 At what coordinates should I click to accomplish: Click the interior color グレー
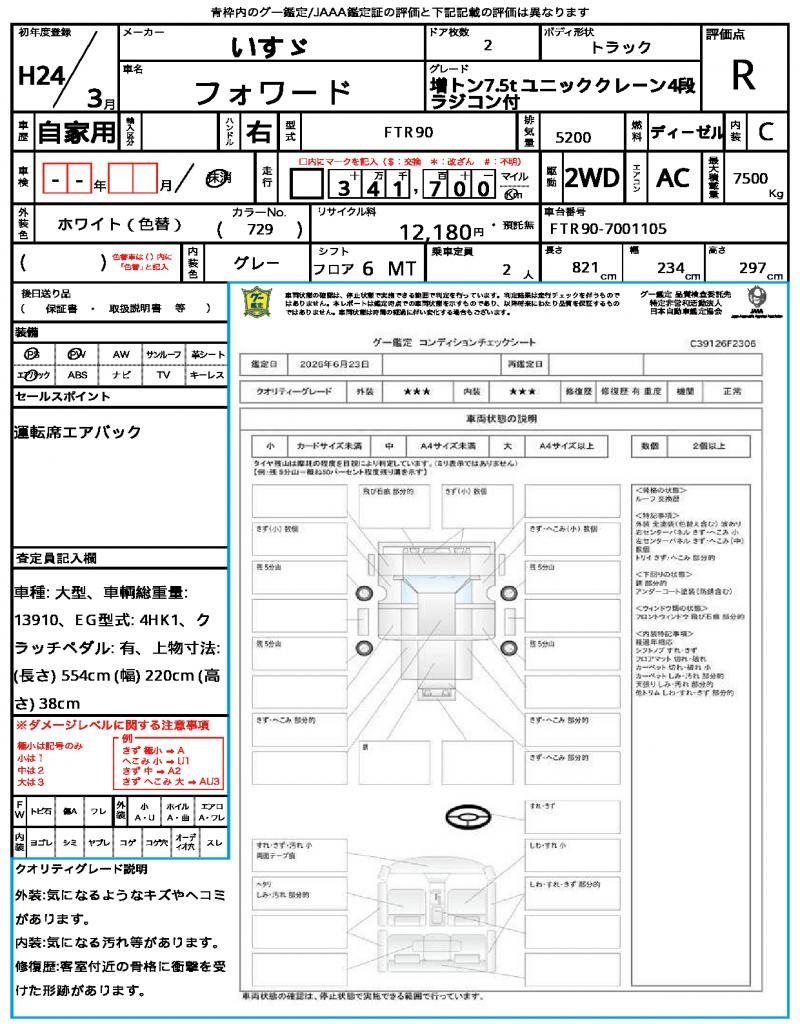coord(257,263)
